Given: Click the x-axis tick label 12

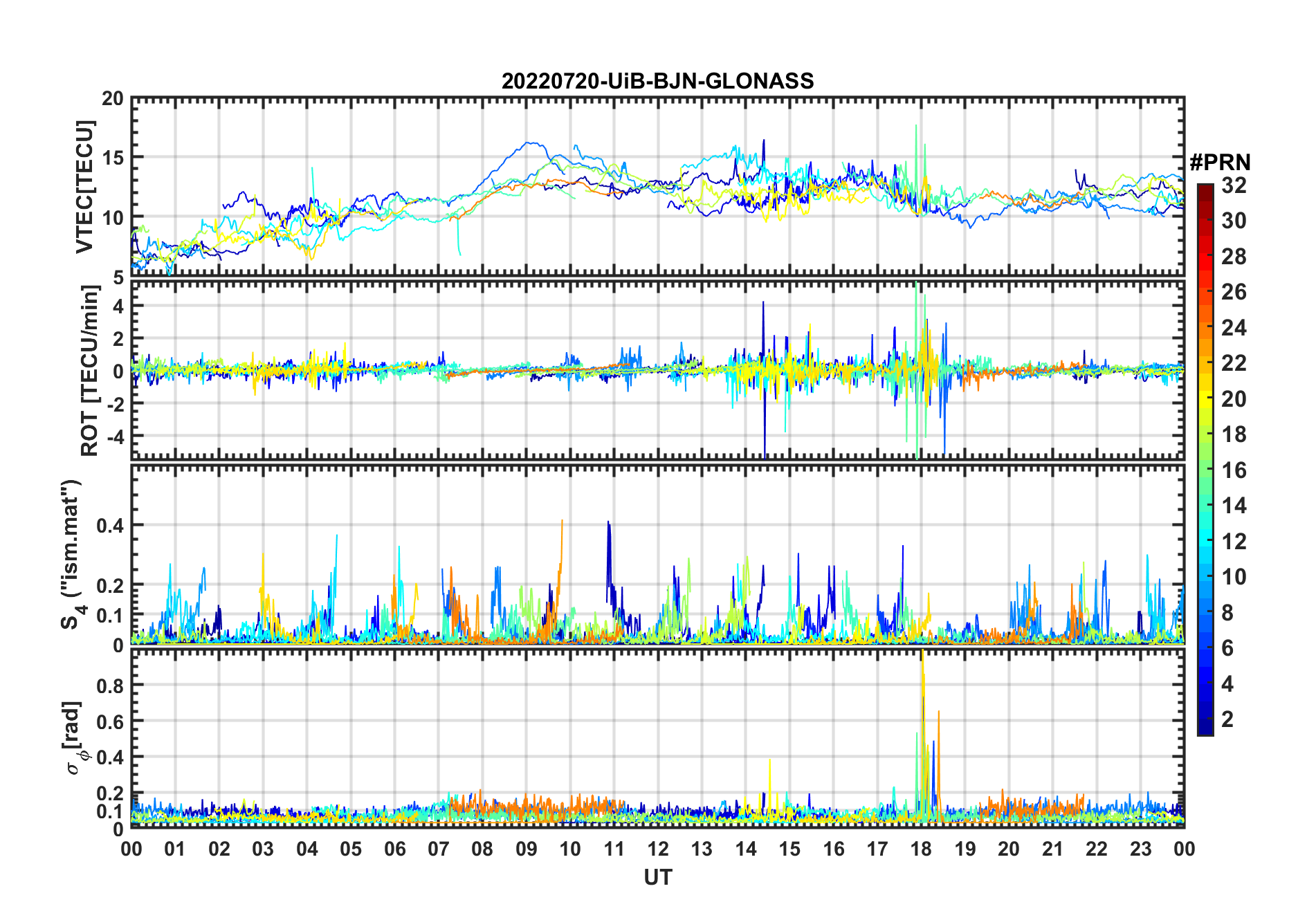Looking at the screenshot, I should point(658,849).
